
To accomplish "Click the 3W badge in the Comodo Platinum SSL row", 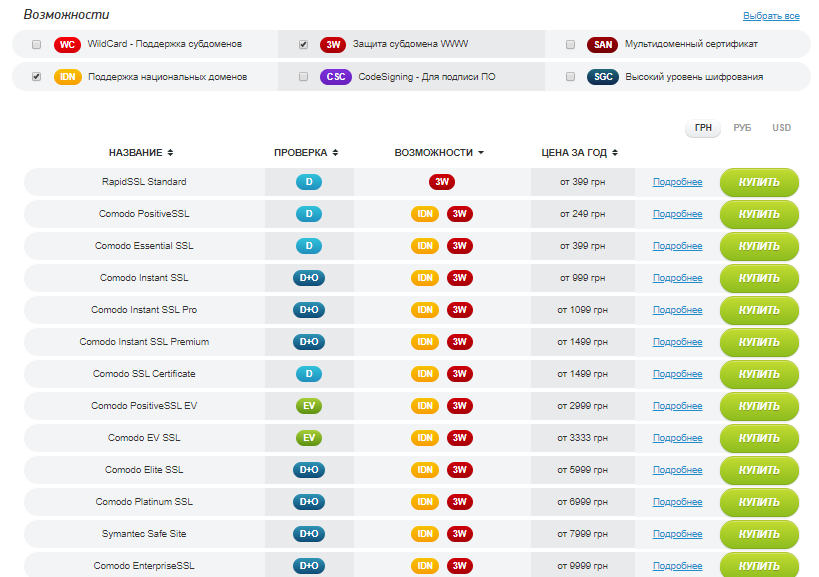I will pyautogui.click(x=460, y=502).
